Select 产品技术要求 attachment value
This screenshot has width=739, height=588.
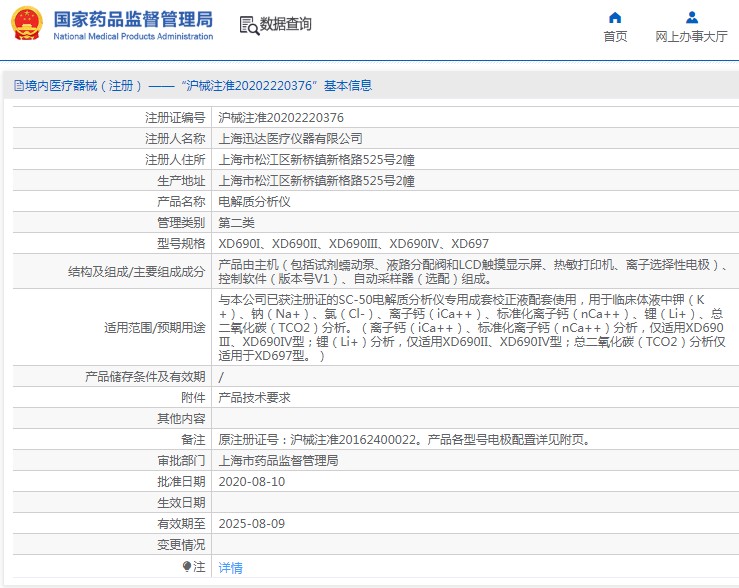tap(255, 398)
